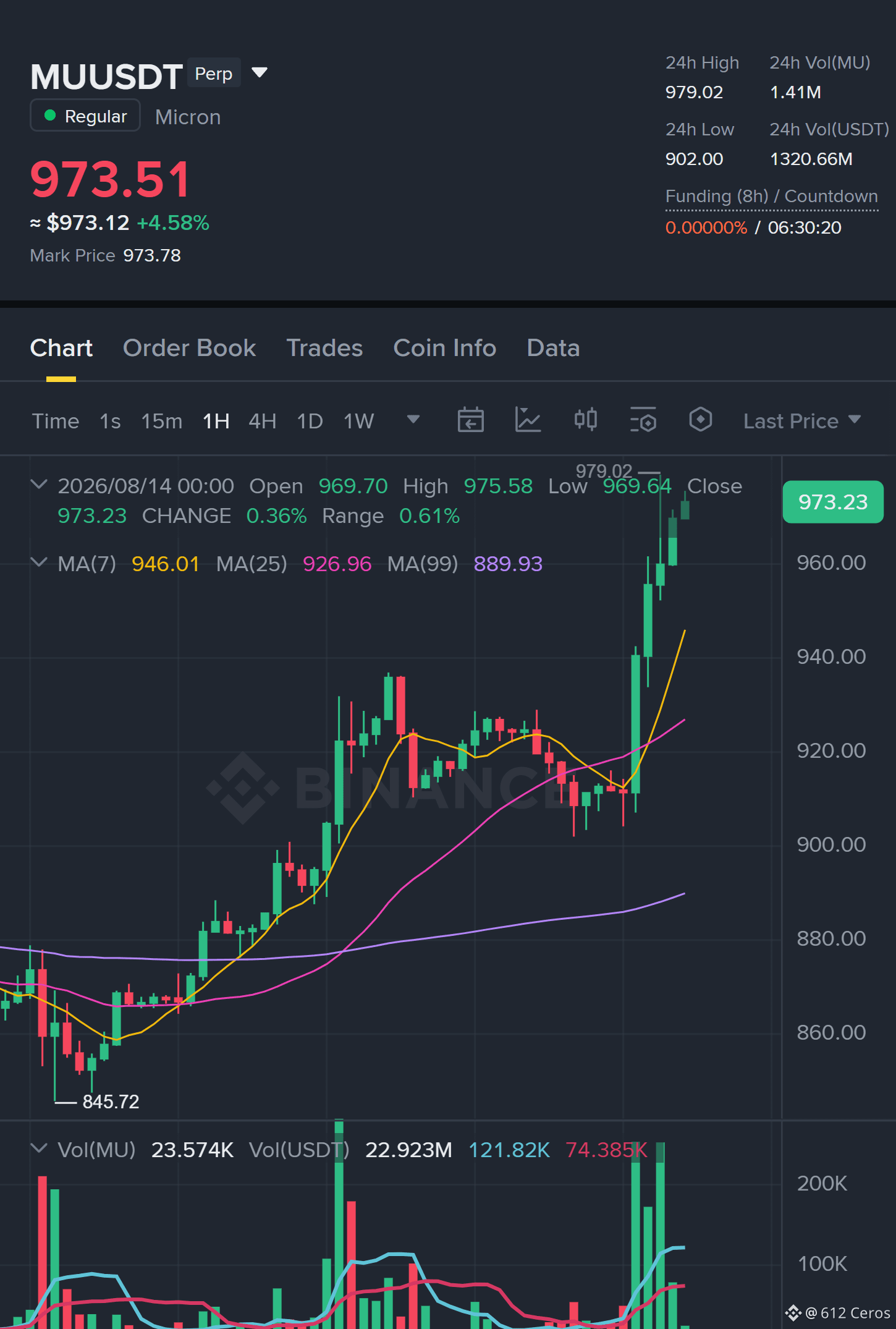The image size is (896, 1329).
Task: Tap the MA(25) 926.96 value
Action: (337, 564)
